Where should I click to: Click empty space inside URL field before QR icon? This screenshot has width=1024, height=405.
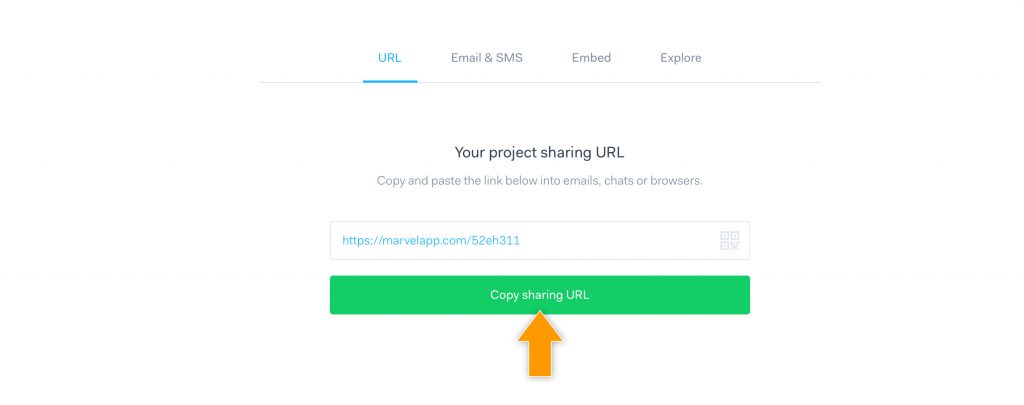(x=620, y=240)
